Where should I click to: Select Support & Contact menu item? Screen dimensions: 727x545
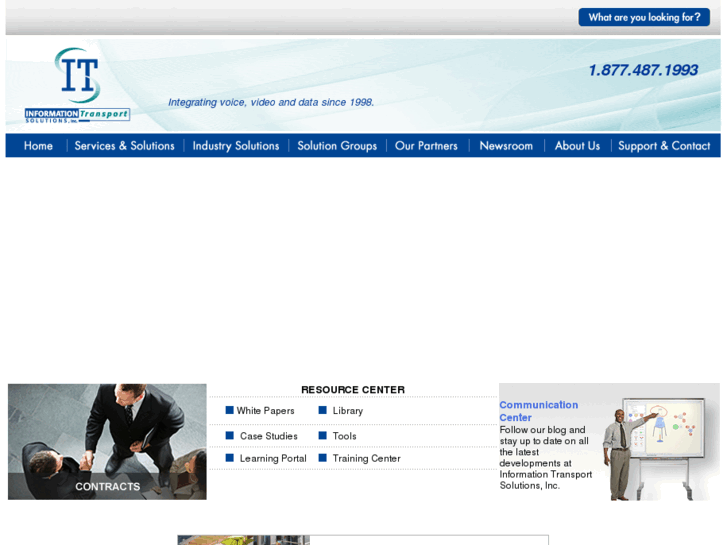click(664, 146)
